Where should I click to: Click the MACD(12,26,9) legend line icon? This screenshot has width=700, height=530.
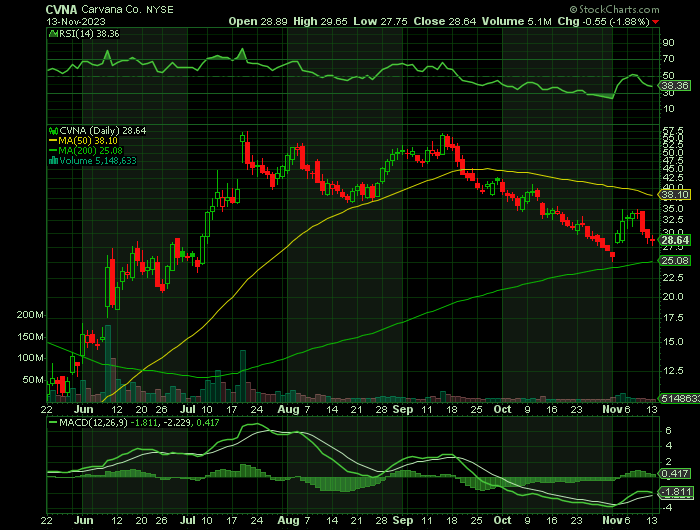53,422
